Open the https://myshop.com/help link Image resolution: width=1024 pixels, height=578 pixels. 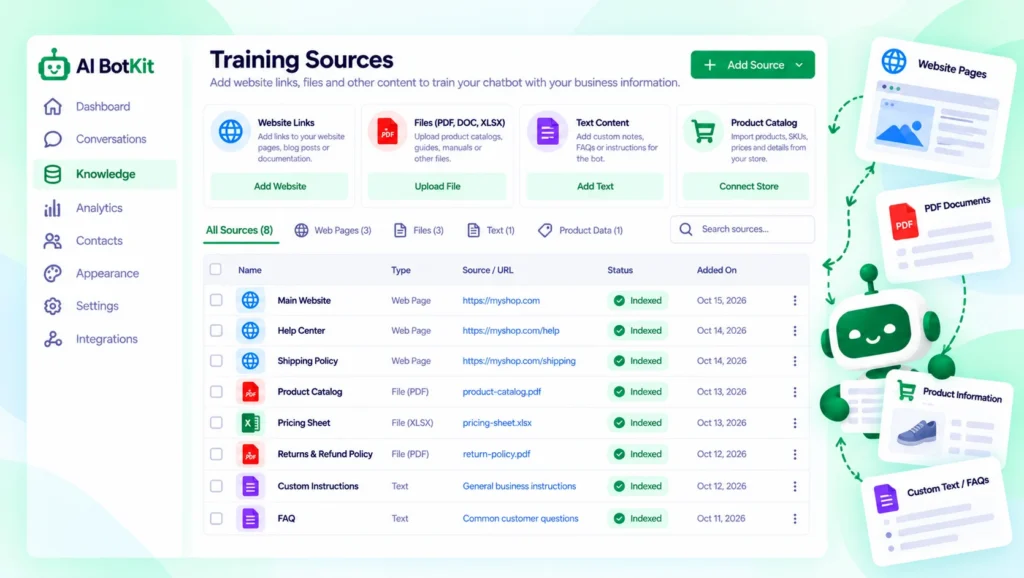pos(511,330)
